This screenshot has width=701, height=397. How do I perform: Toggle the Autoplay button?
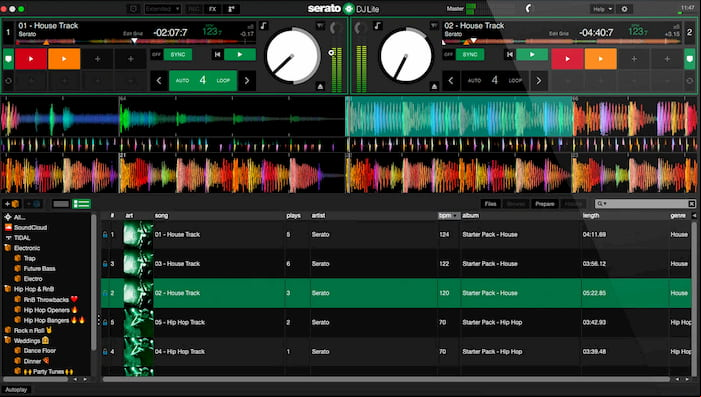pyautogui.click(x=16, y=390)
